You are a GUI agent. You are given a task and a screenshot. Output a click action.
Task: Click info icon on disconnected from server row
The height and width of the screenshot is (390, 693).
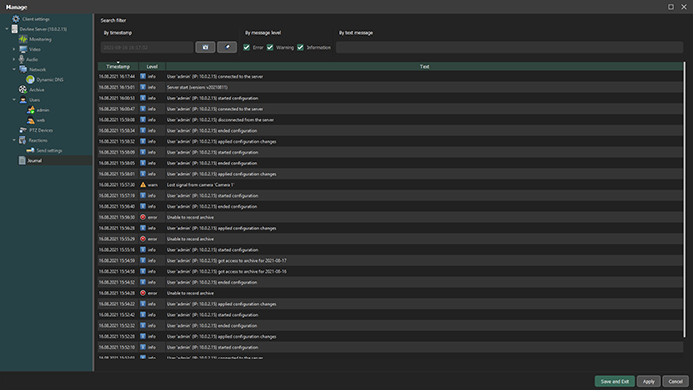tap(143, 120)
